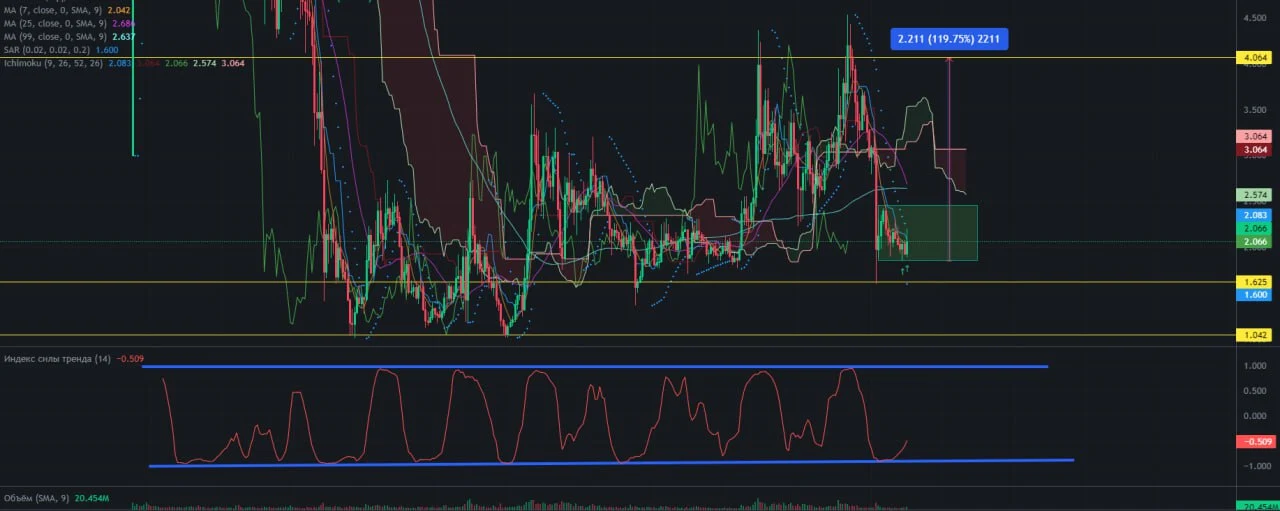The width and height of the screenshot is (1280, 511).
Task: Click the blue 2.211 (119.75%) measurement label
Action: (948, 40)
